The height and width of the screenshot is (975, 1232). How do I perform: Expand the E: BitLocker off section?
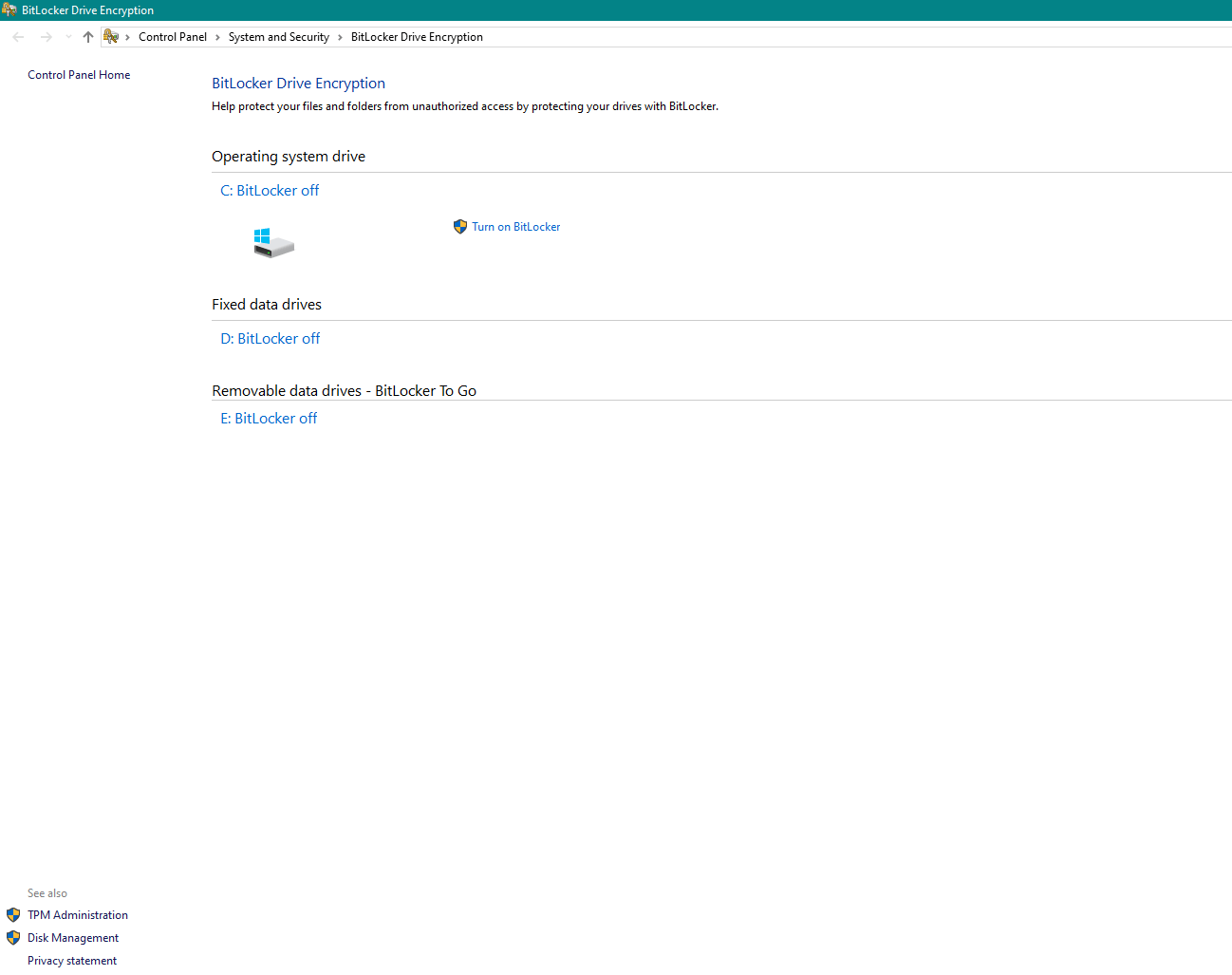[x=269, y=419]
